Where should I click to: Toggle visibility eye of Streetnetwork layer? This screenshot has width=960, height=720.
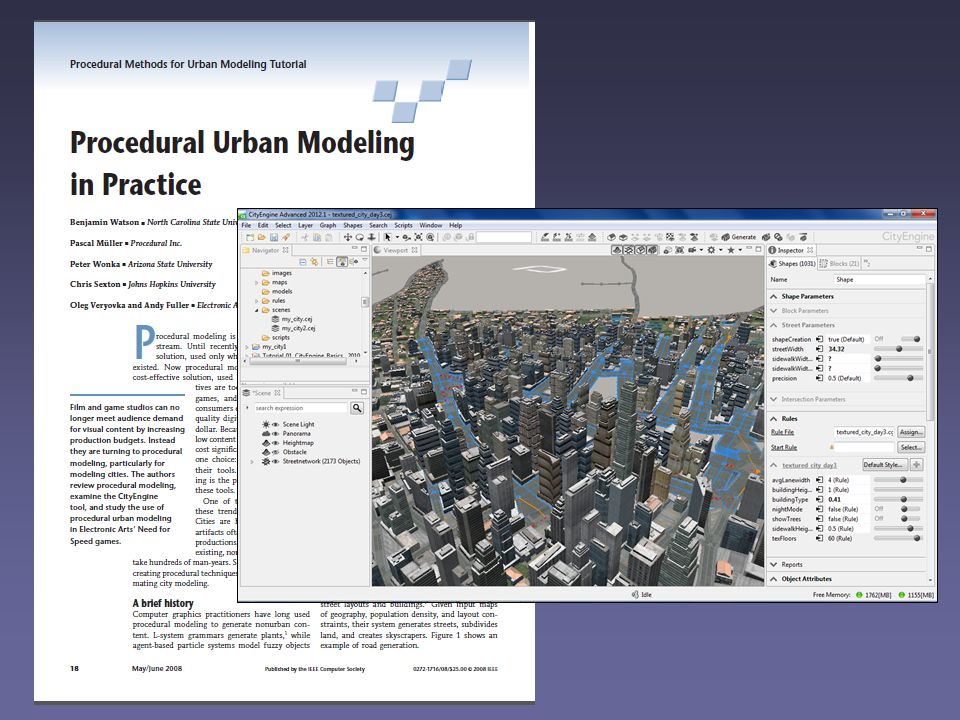(276, 462)
